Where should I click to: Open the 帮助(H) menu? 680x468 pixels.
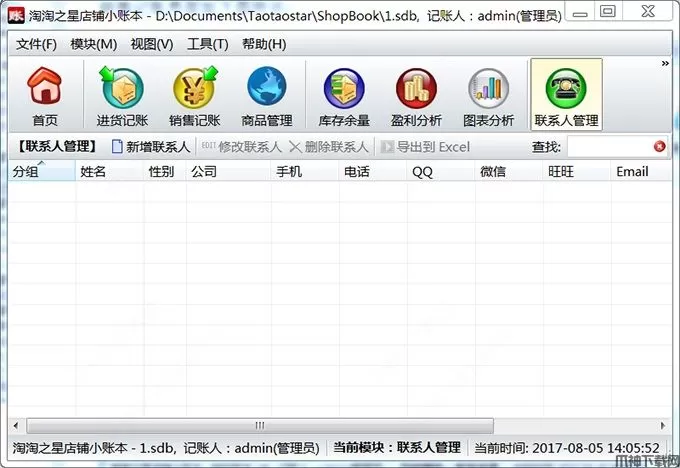tap(264, 44)
